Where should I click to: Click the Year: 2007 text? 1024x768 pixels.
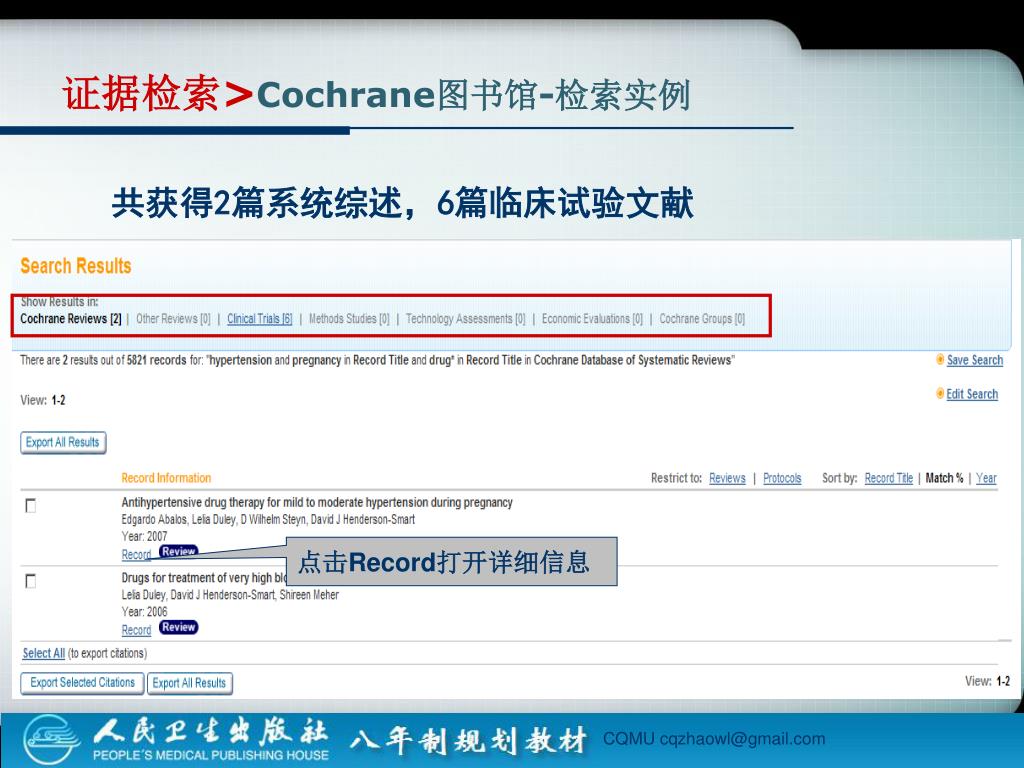tap(144, 536)
